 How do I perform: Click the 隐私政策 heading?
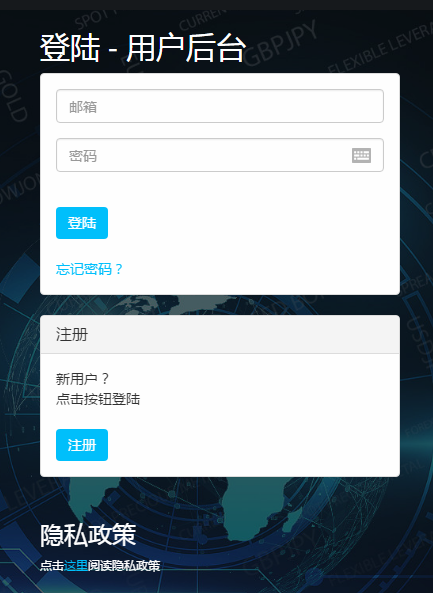click(88, 535)
